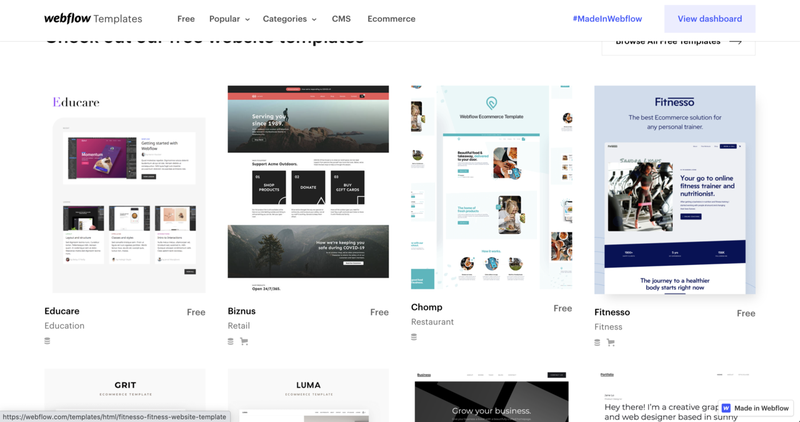Open the CMS nav link

(x=341, y=19)
